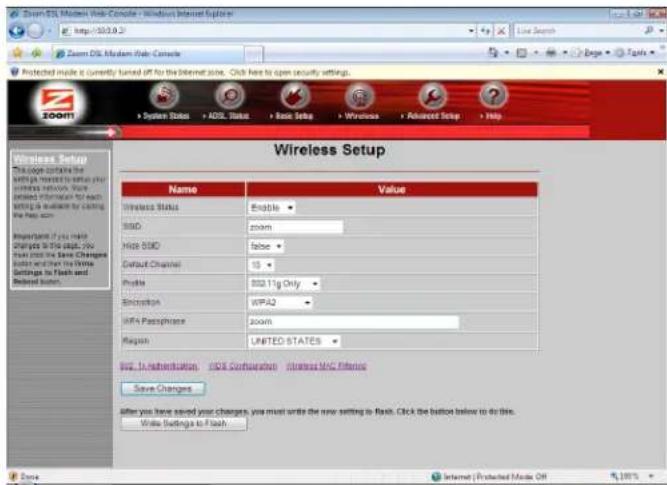Go back with the browser Back arrow
The width and height of the screenshot is (667, 485).
17,31
